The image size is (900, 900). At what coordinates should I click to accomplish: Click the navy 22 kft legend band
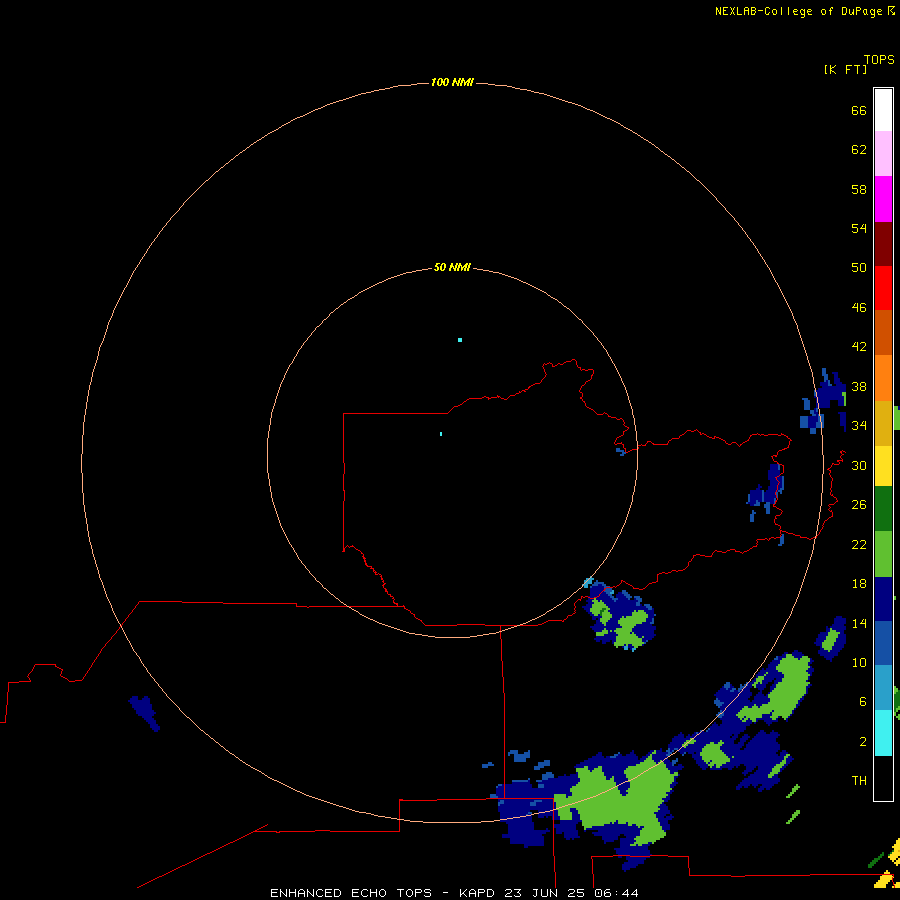[883, 599]
